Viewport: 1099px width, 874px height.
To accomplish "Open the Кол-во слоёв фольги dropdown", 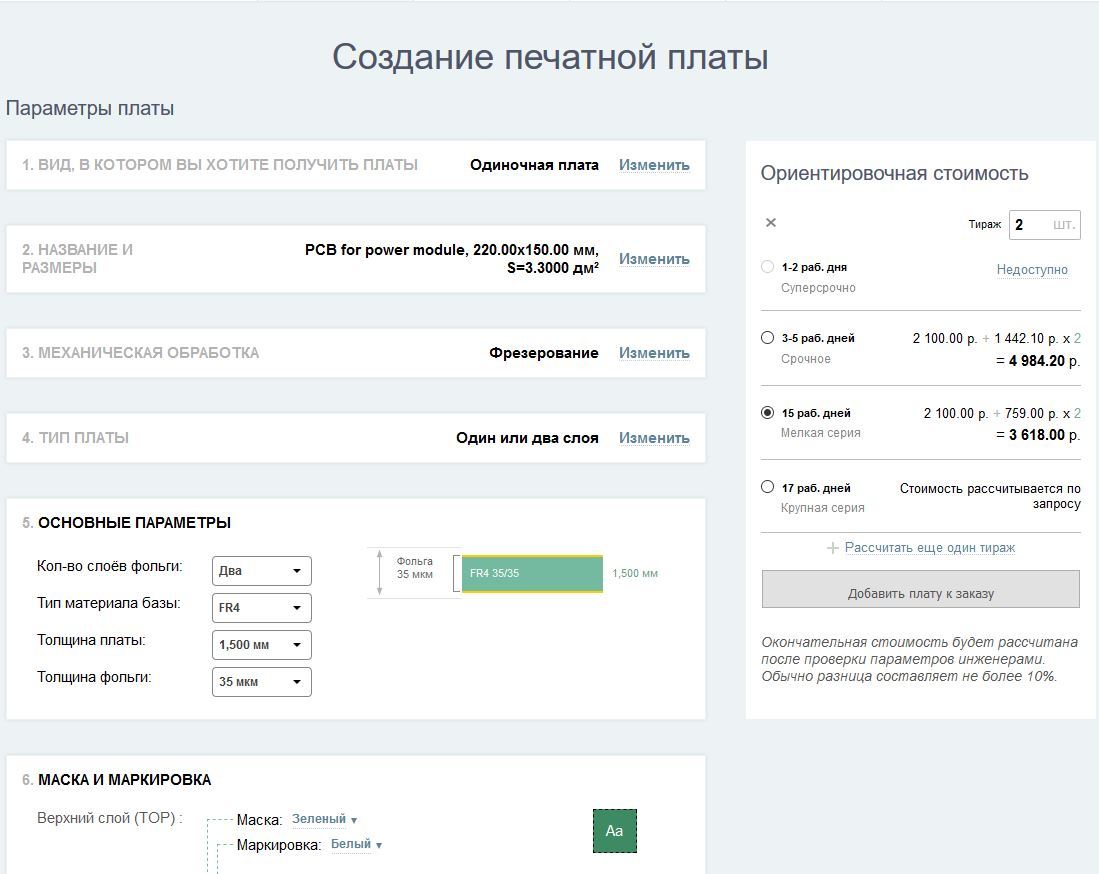I will coord(261,571).
